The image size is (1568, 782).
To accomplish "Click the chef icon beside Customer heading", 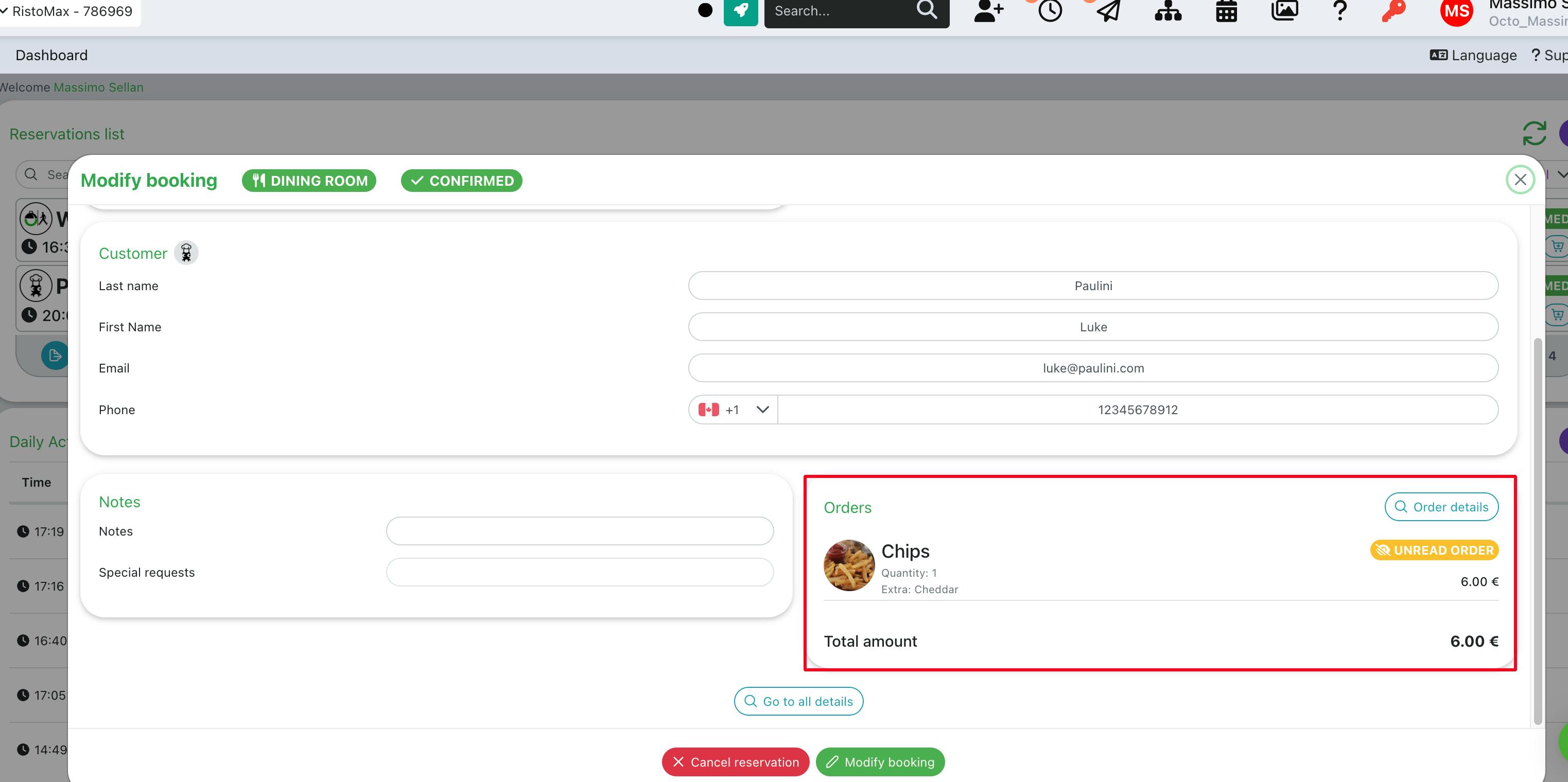I will (x=186, y=253).
